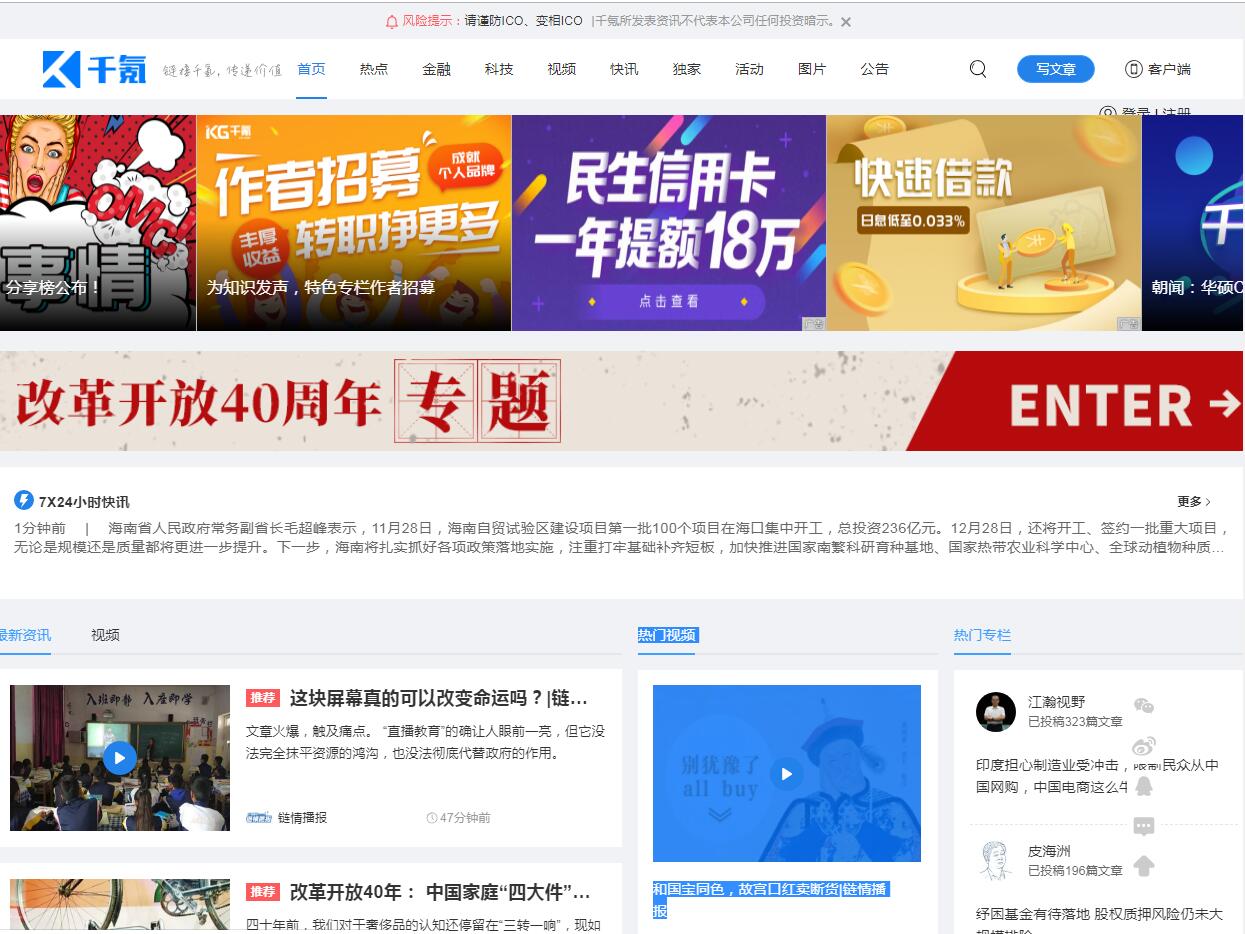The height and width of the screenshot is (934, 1245).
Task: Click the back-to-top arrow icon
Action: pyautogui.click(x=1144, y=866)
